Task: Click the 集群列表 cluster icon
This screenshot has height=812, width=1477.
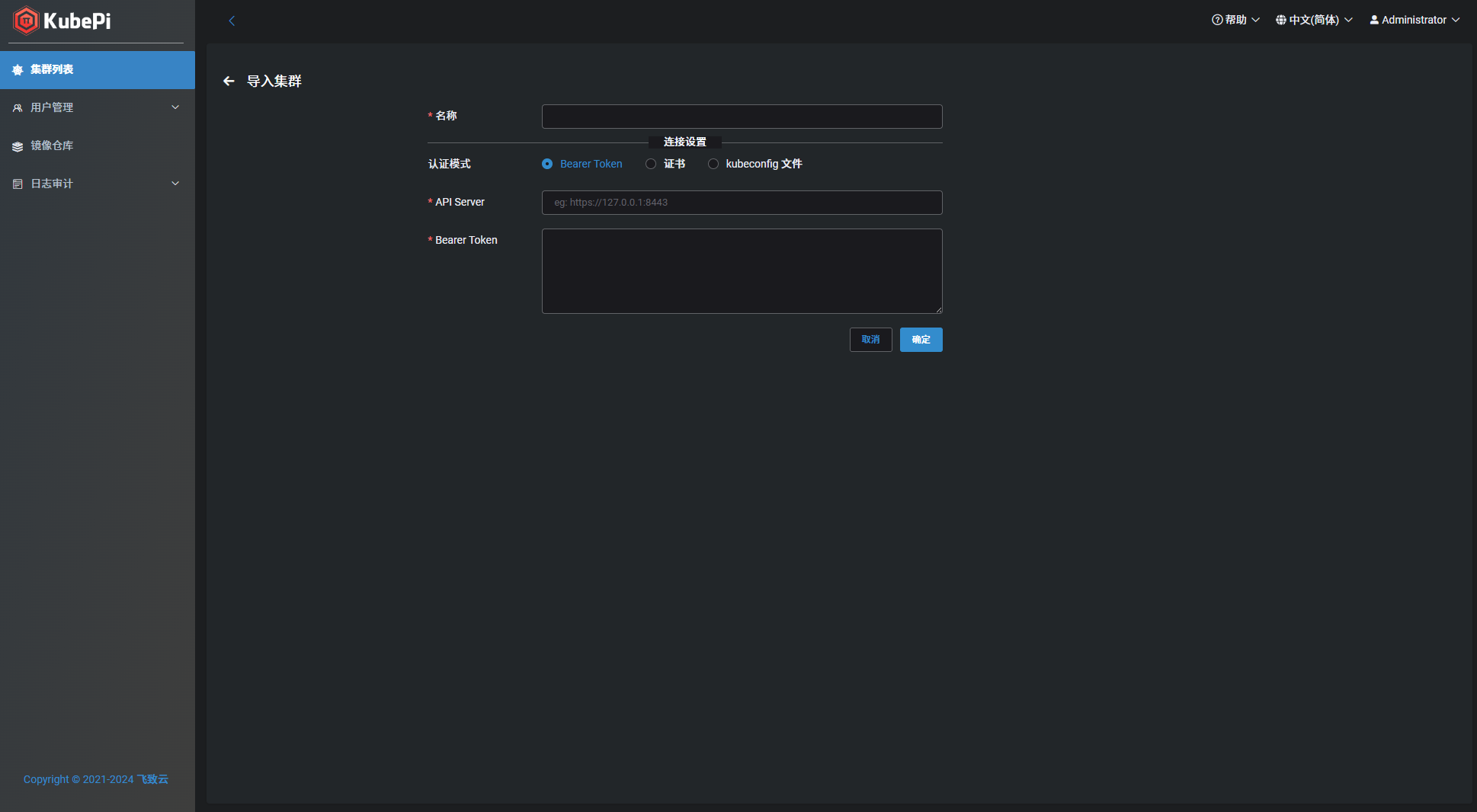Action: pos(18,70)
